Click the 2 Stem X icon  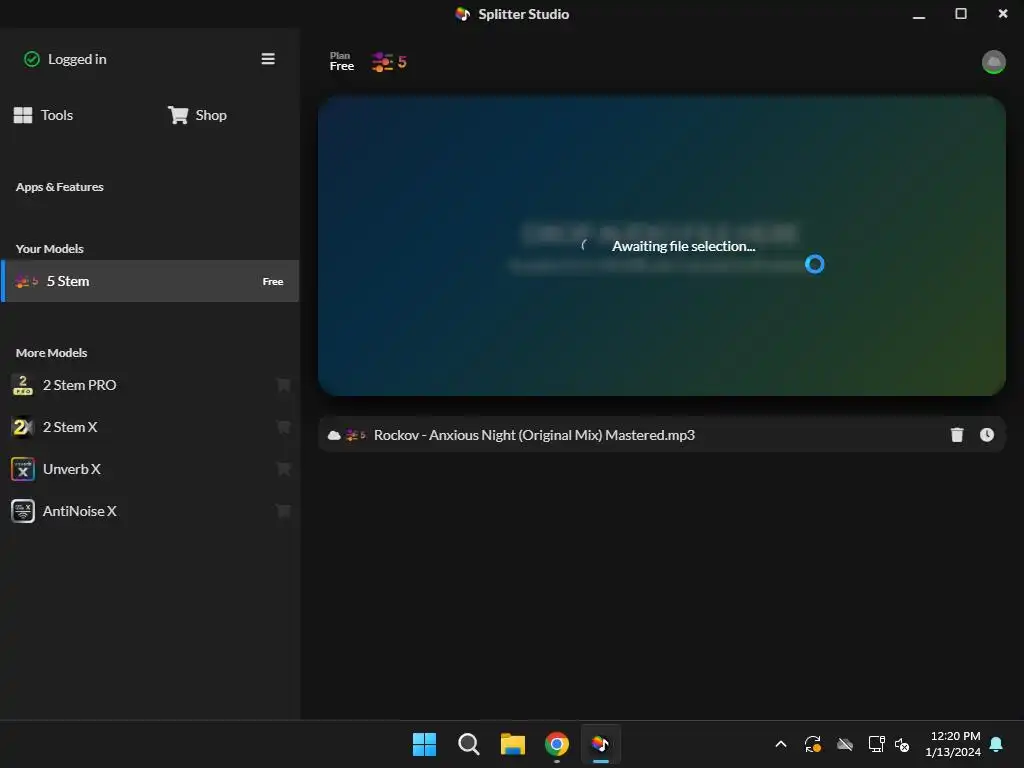click(x=23, y=427)
